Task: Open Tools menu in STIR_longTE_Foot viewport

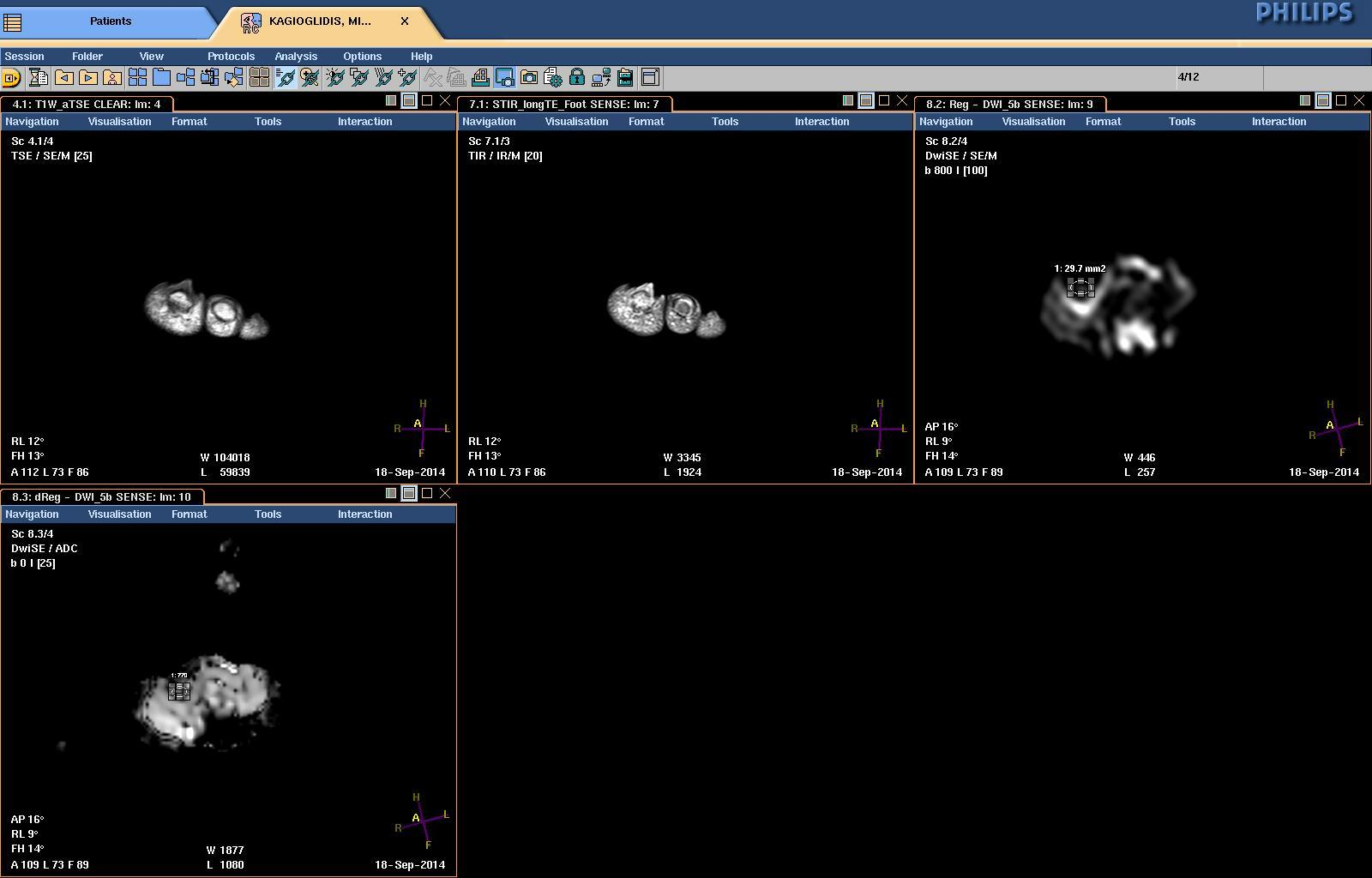Action: pyautogui.click(x=725, y=122)
